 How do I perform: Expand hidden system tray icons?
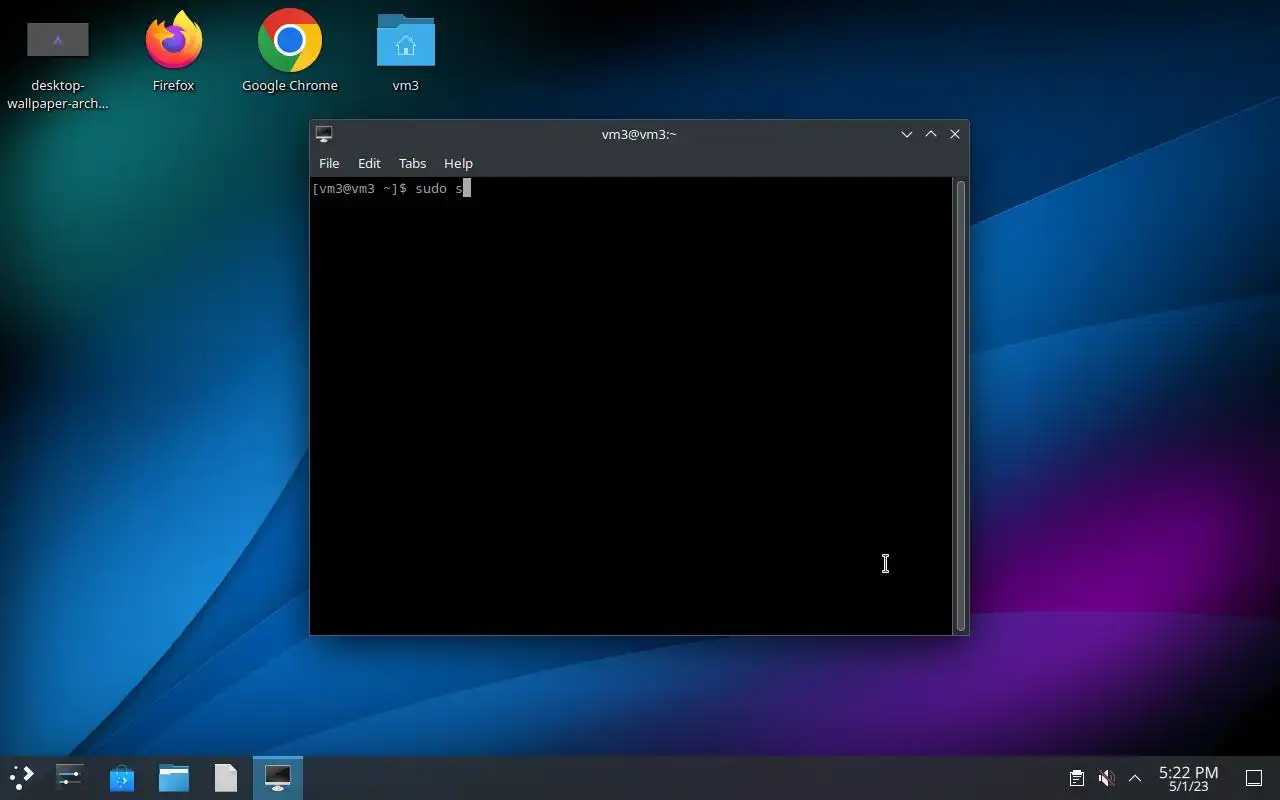tap(1135, 778)
